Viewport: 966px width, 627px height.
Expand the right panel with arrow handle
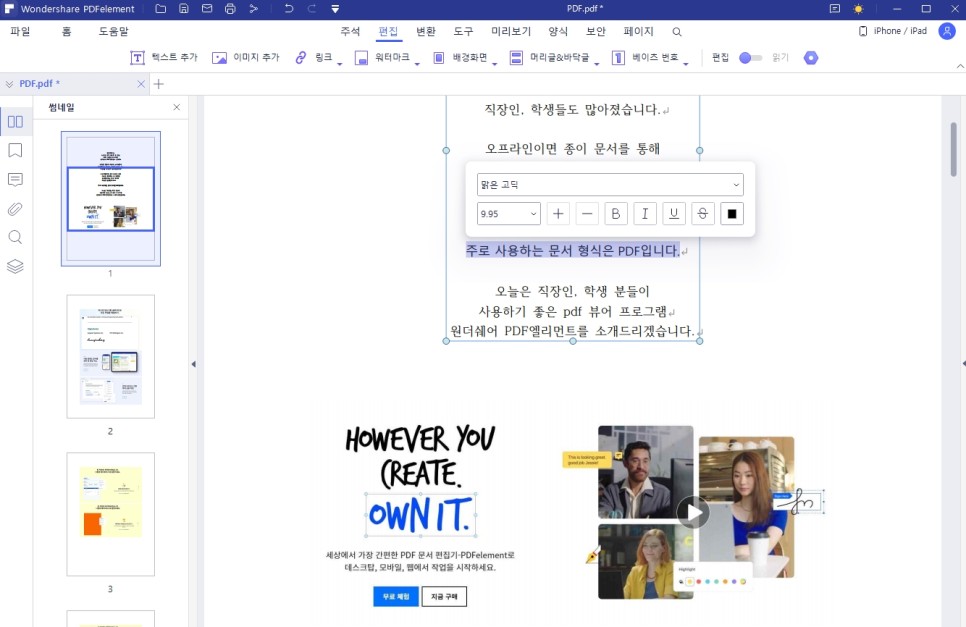click(964, 363)
